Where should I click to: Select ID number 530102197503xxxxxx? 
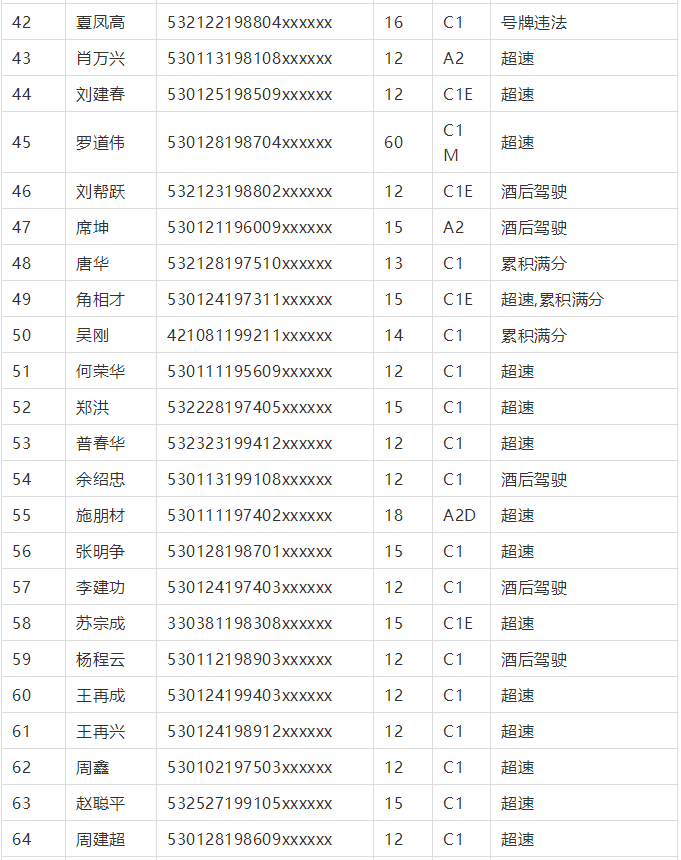249,767
